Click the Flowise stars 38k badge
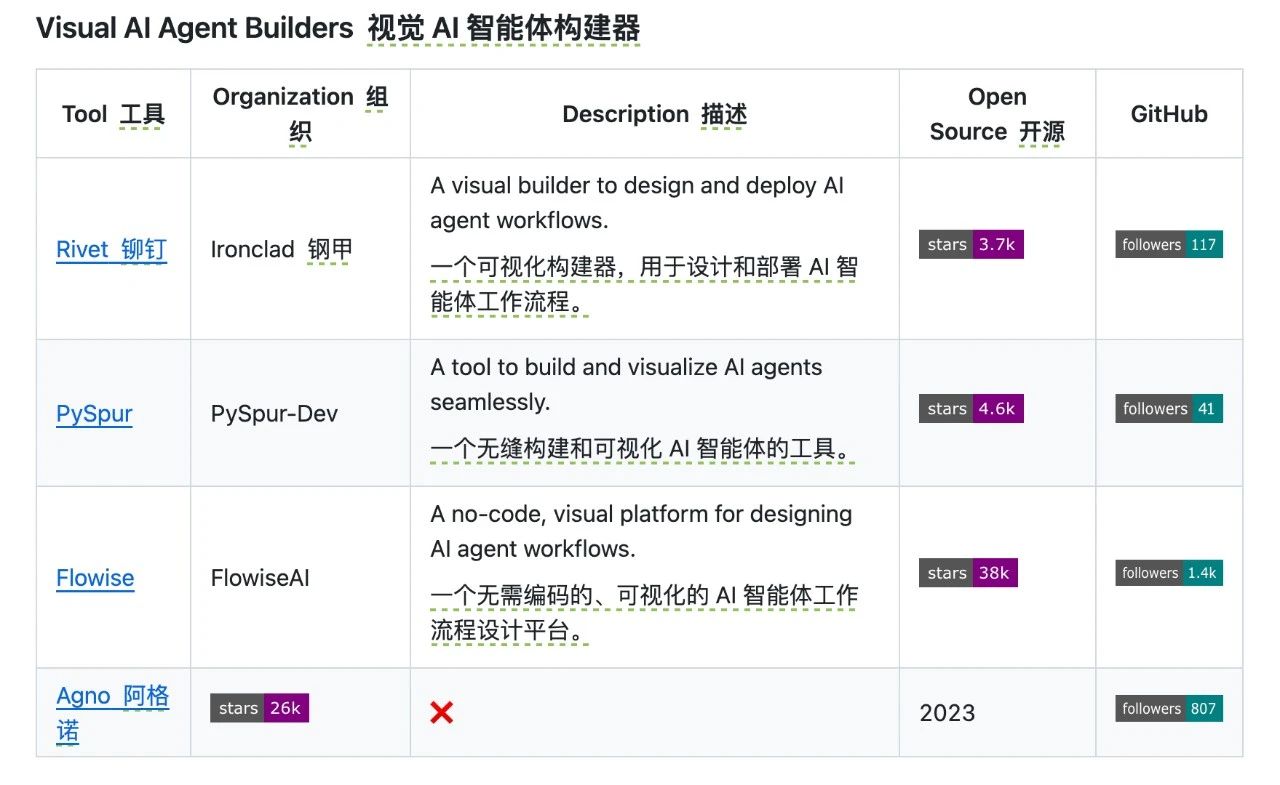 click(968, 572)
